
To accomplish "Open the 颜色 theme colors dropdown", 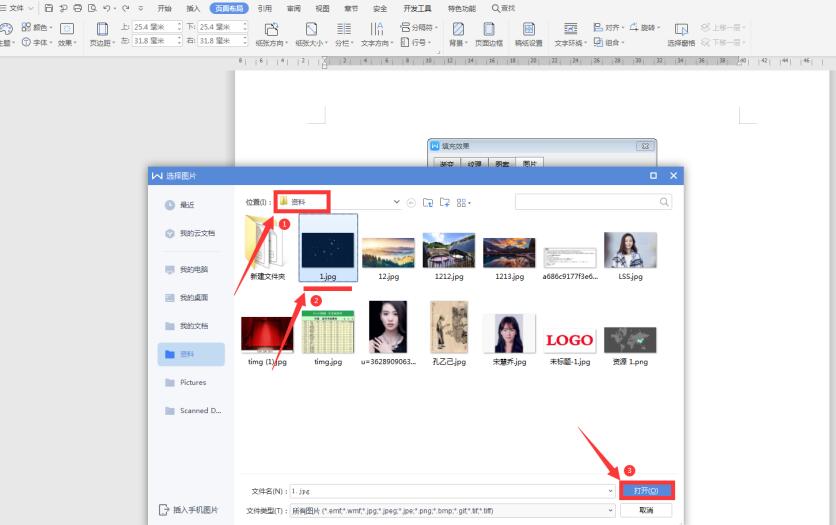I will point(37,27).
